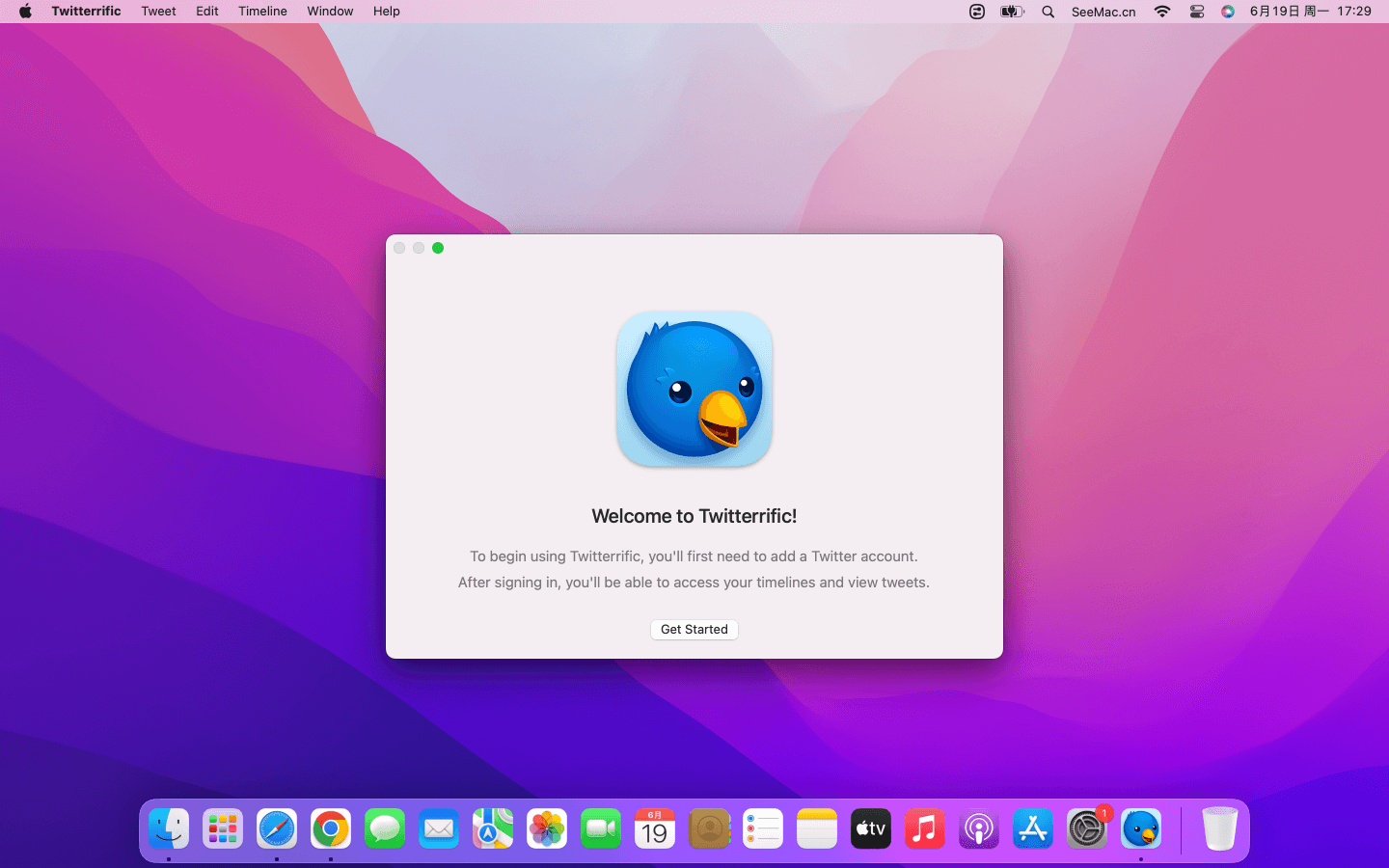Open the Window menu
Viewport: 1389px width, 868px height.
[330, 12]
